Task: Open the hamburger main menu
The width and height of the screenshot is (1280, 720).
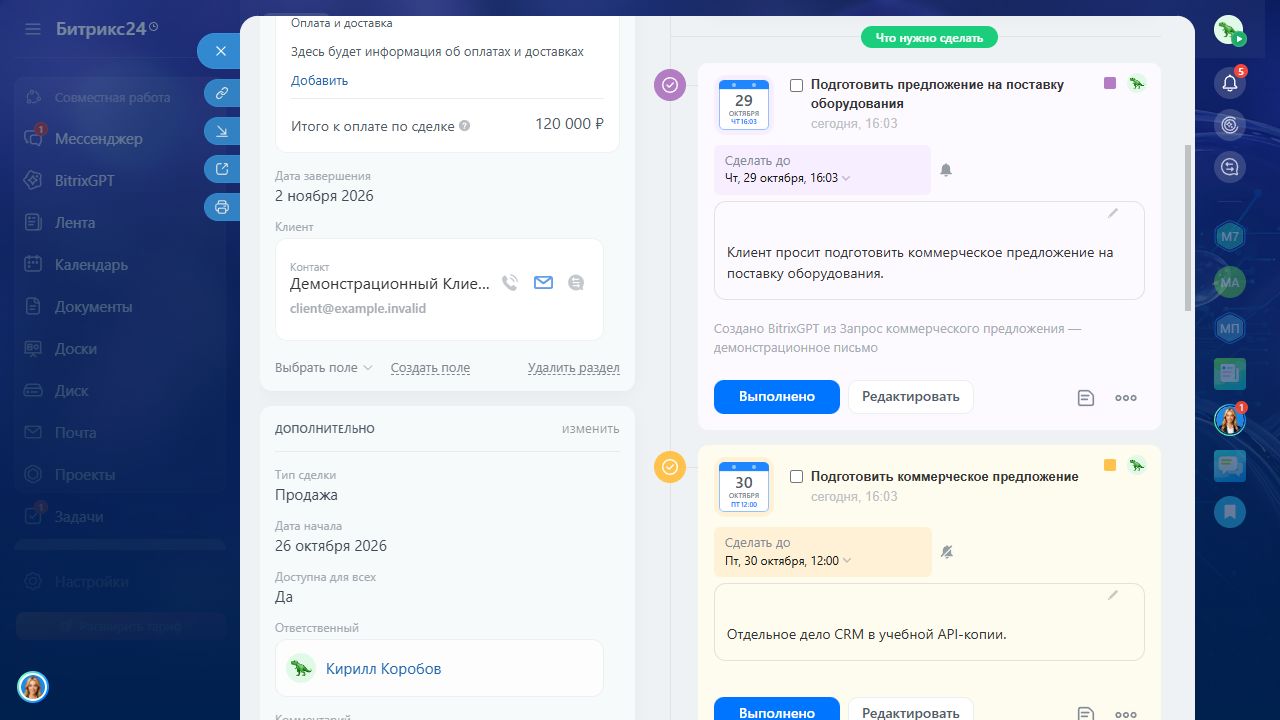Action: 33,30
